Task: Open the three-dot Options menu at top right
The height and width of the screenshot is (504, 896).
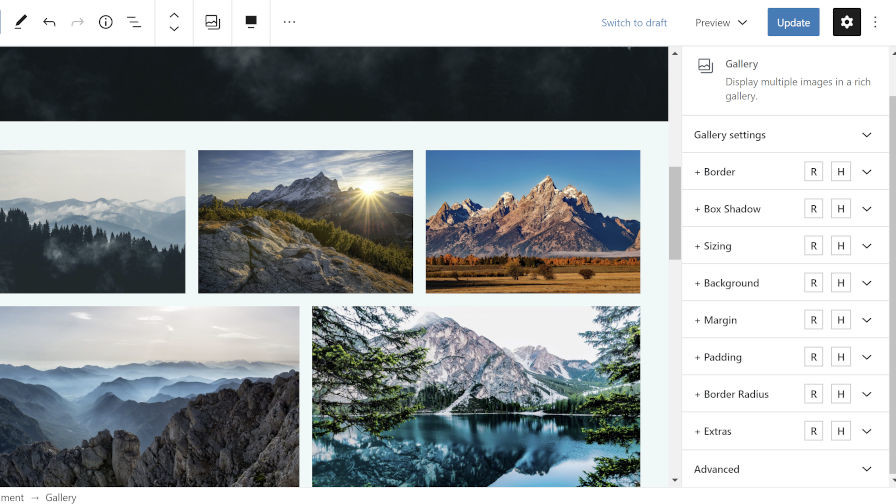Action: pos(876,22)
